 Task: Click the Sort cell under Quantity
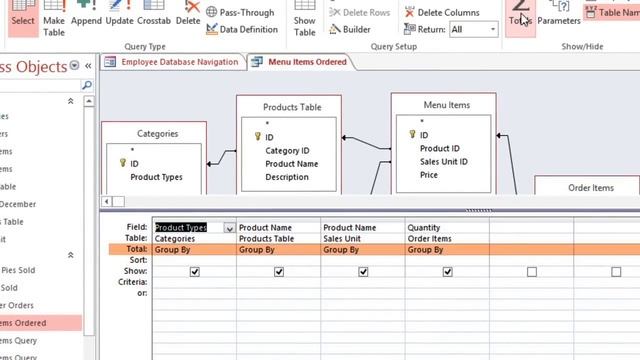(x=447, y=260)
